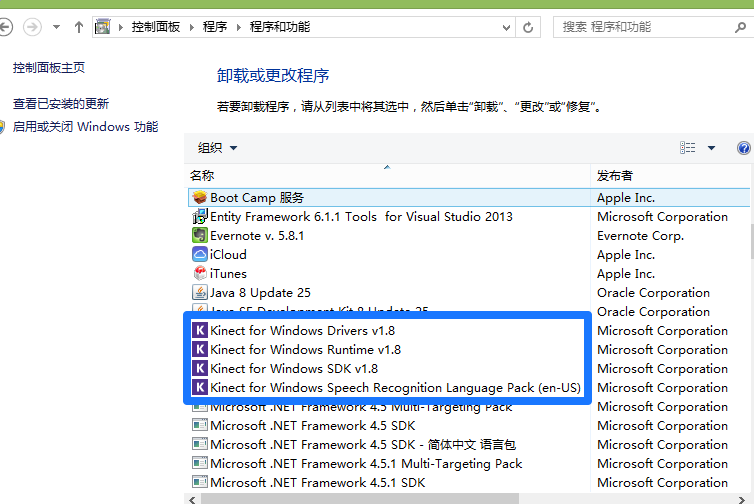The height and width of the screenshot is (504, 754).
Task: Click the change view icon
Action: (x=687, y=148)
